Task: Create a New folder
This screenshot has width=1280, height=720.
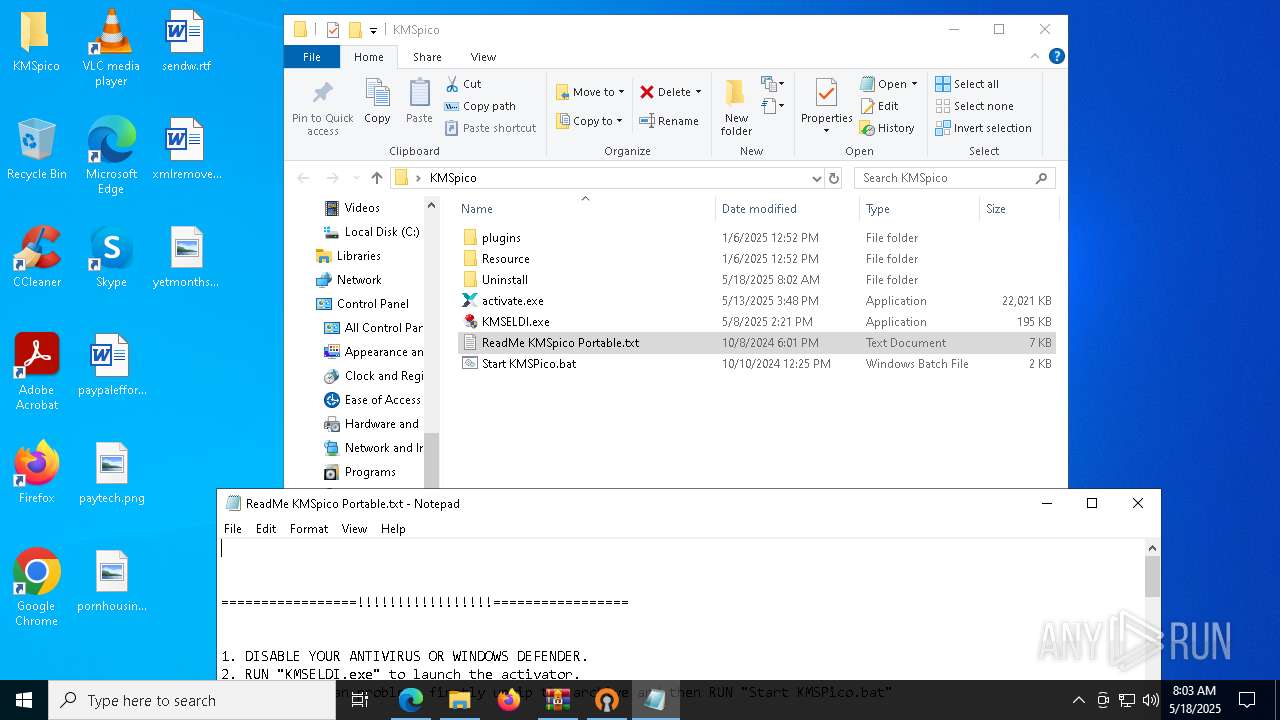Action: coord(736,108)
